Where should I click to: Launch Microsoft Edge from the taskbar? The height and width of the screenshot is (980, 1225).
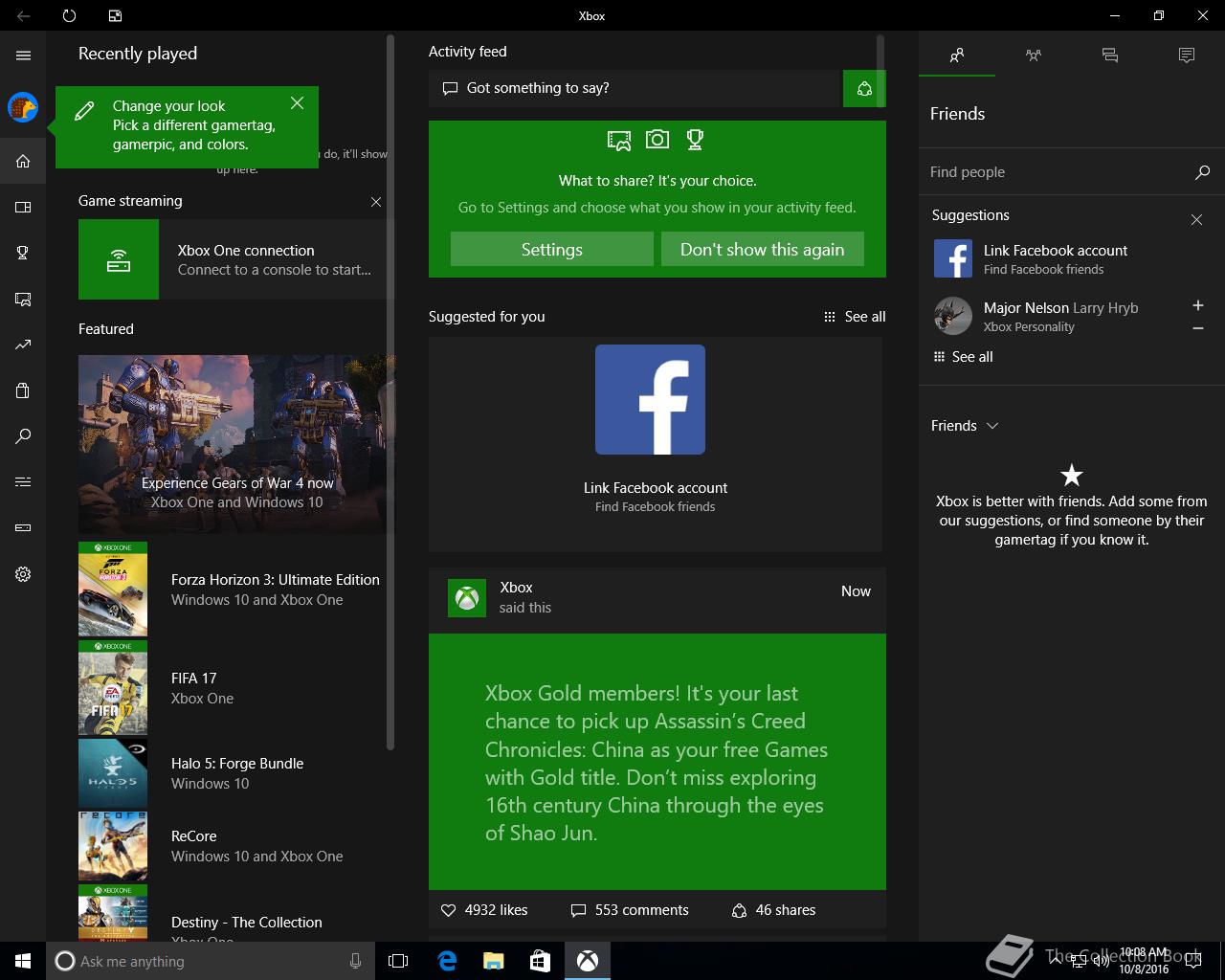click(446, 961)
